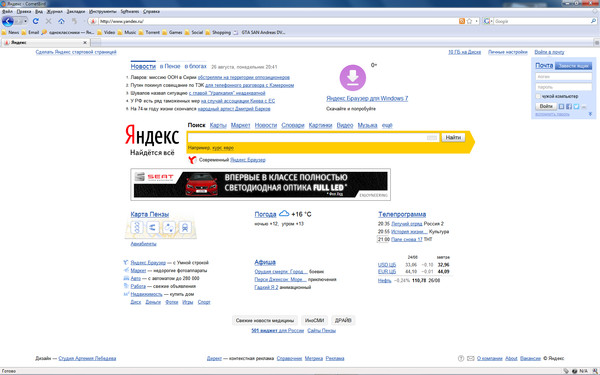Click the Найти search button
600x375 pixels.
click(453, 137)
